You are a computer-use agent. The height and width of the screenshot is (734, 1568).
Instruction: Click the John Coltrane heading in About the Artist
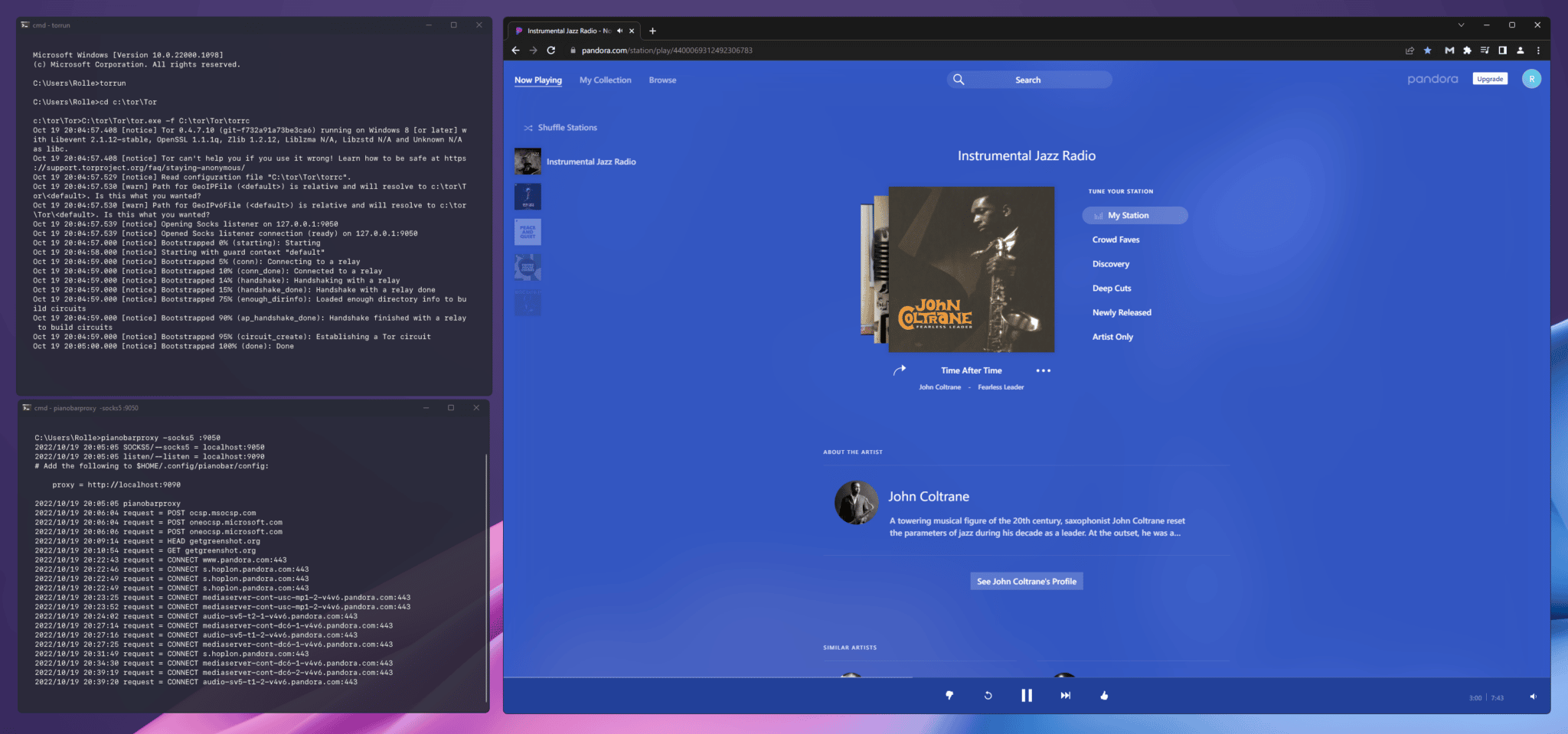pyautogui.click(x=929, y=497)
